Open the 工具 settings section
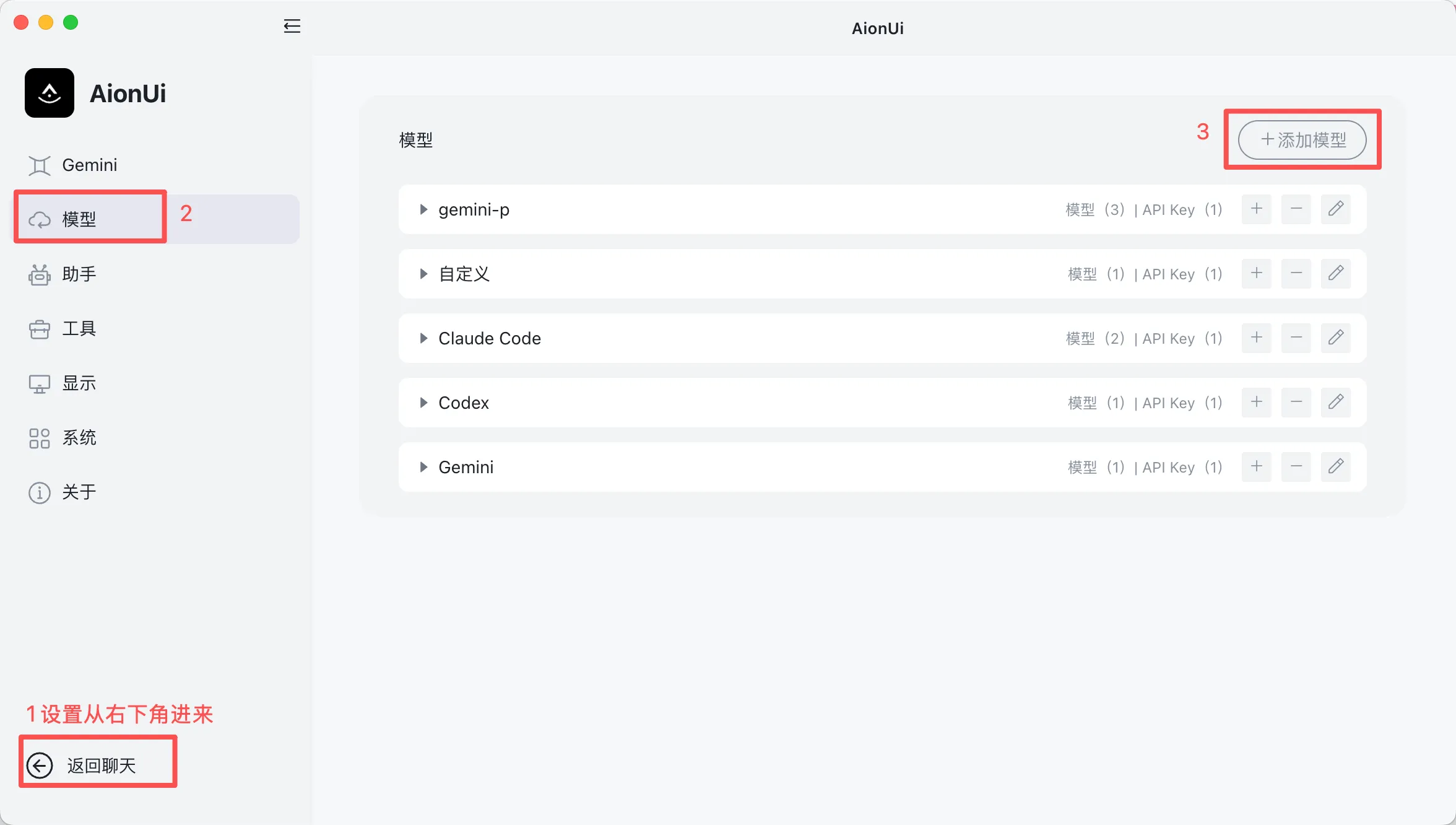Image resolution: width=1456 pixels, height=825 pixels. pyautogui.click(x=79, y=328)
